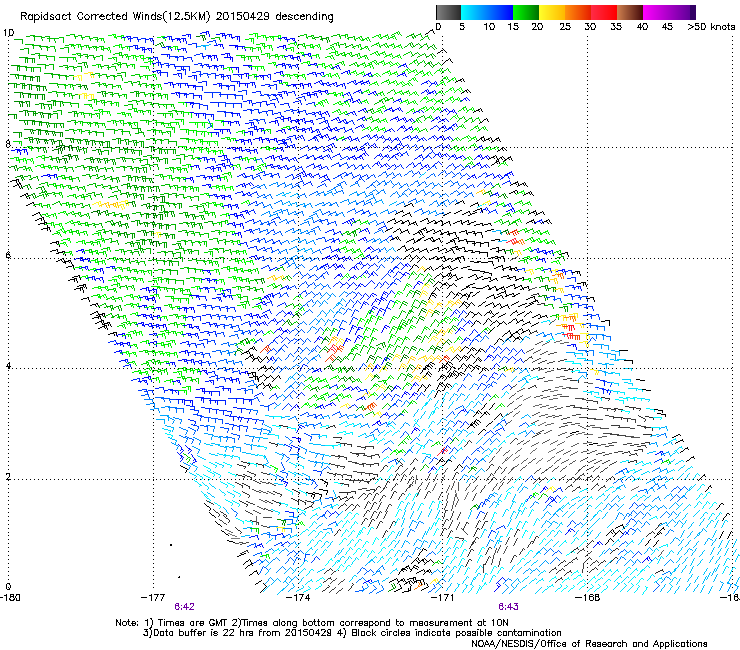Click the longitude label -177
740x650 pixels.
(x=153, y=598)
